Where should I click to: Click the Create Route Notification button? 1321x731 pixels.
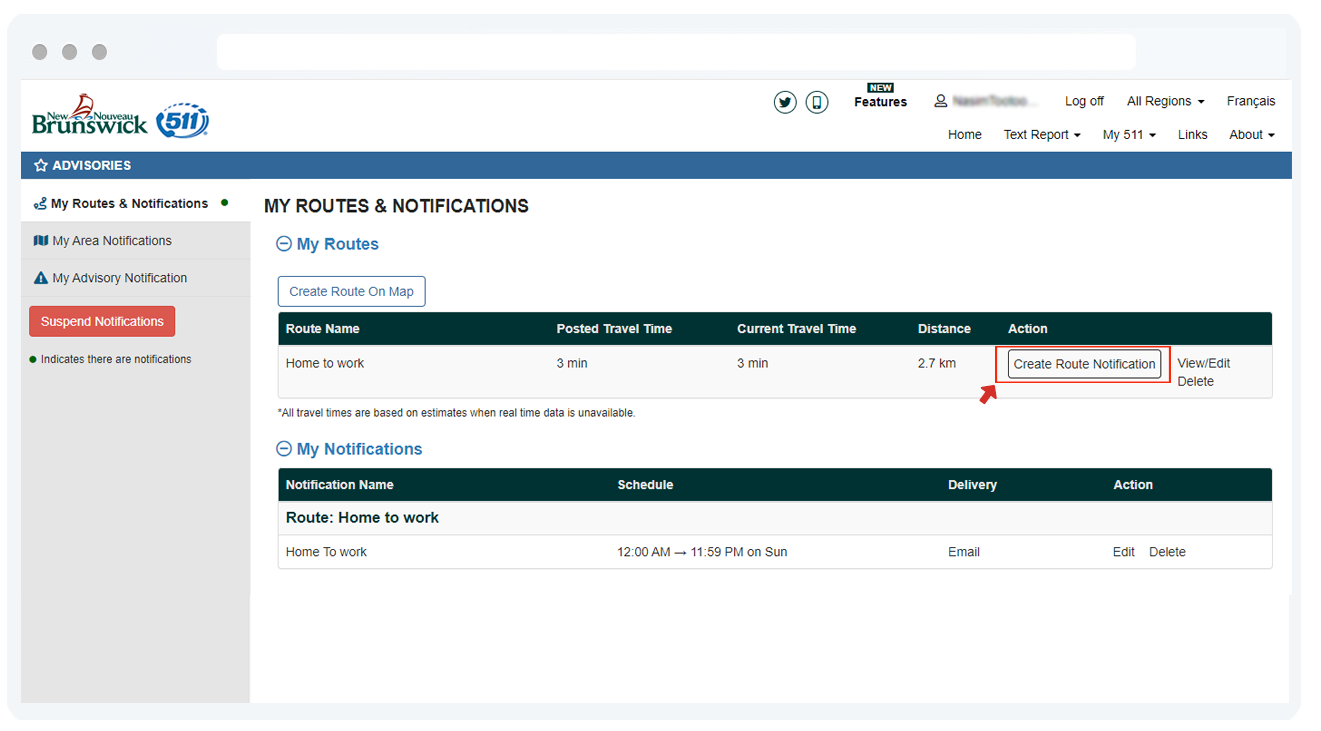coord(1084,364)
